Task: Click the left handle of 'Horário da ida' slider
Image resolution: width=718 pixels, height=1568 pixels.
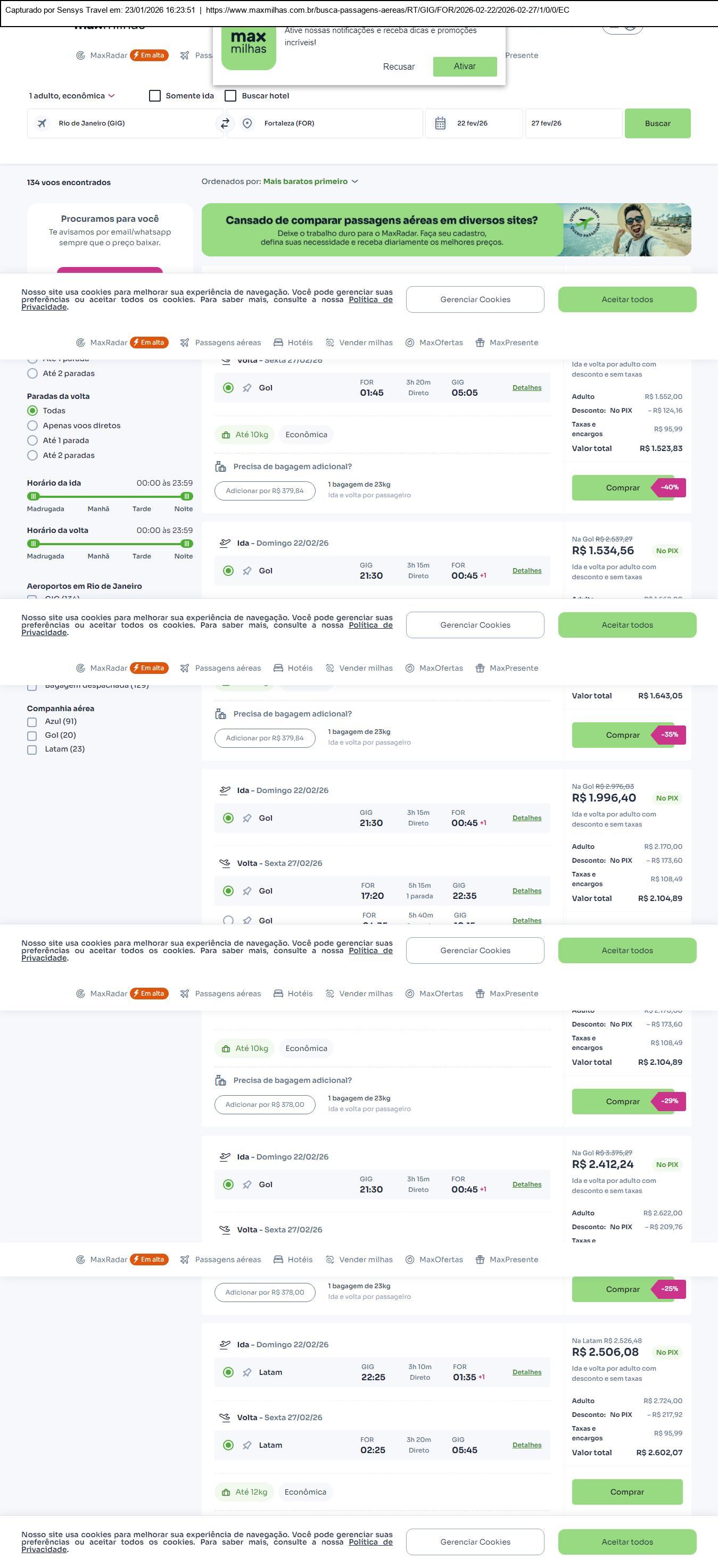Action: [x=34, y=497]
